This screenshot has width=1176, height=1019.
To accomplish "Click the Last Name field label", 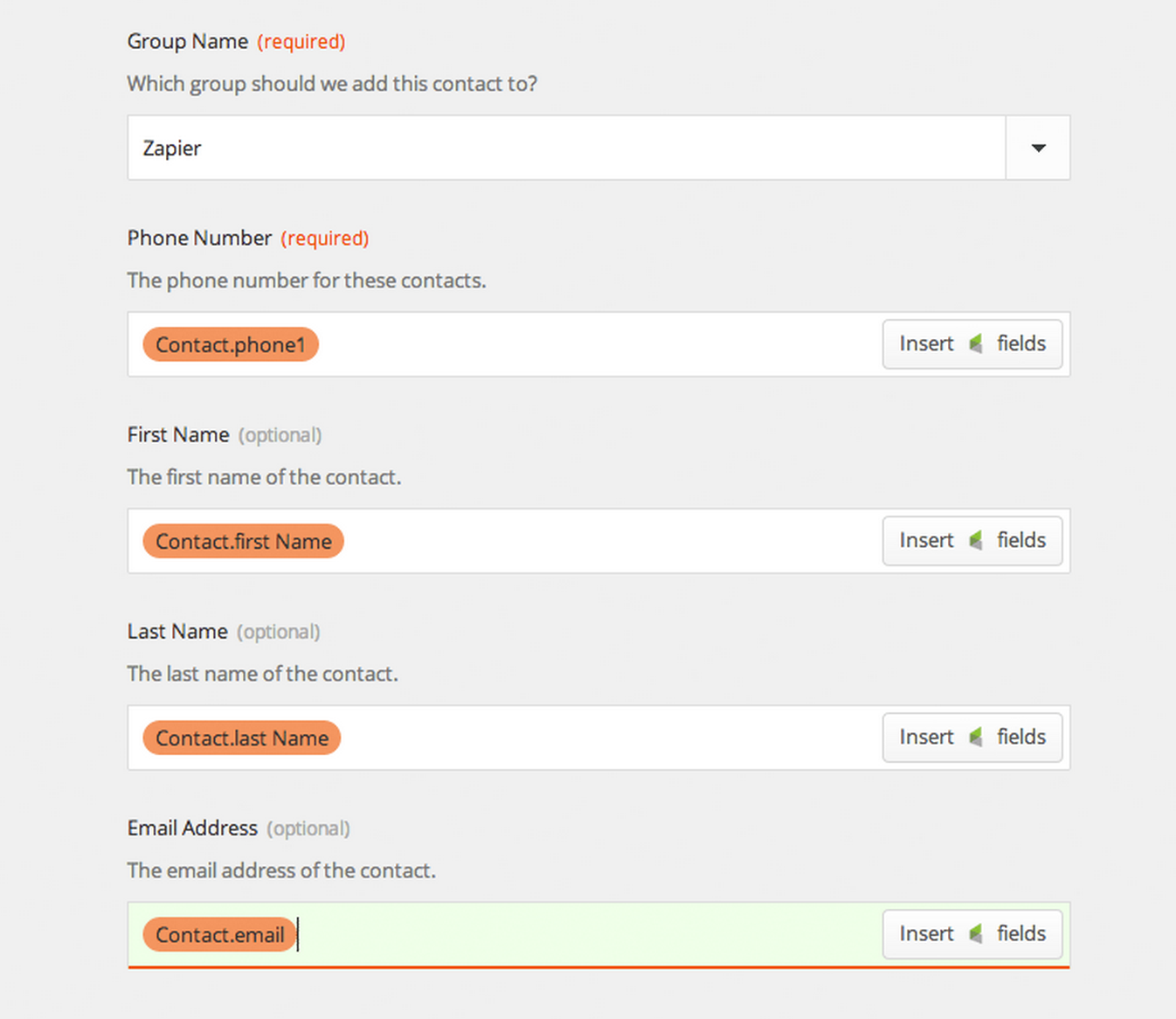I will point(177,631).
